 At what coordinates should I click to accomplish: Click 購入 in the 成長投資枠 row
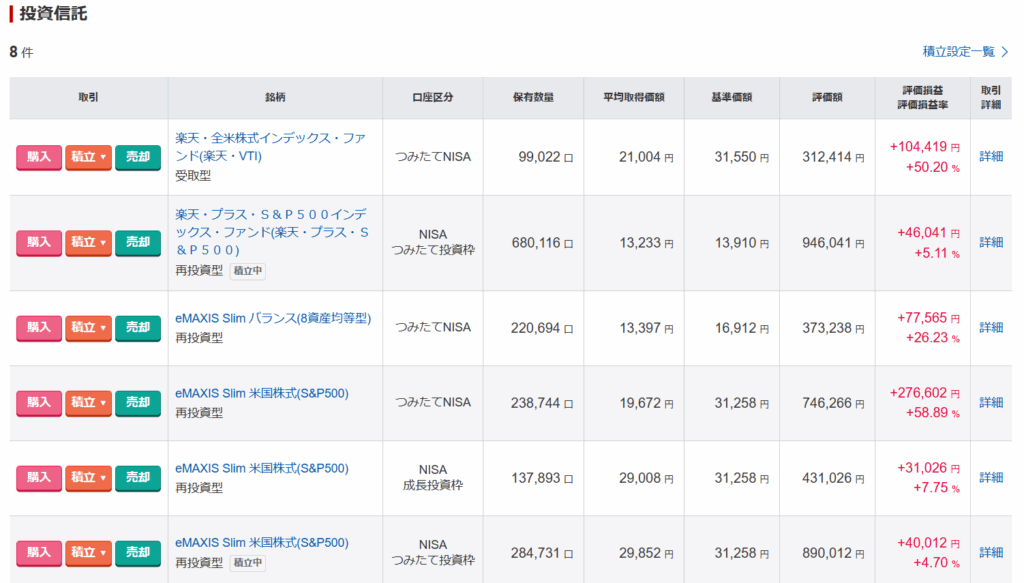(x=39, y=478)
